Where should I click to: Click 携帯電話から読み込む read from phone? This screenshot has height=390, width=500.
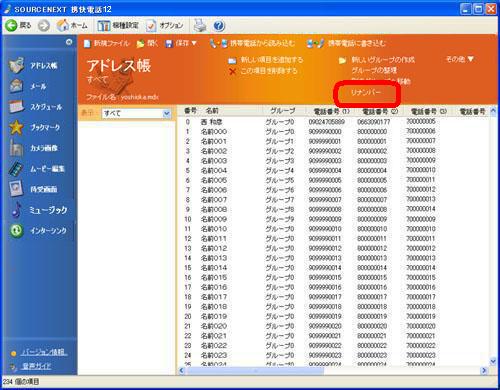click(x=252, y=43)
